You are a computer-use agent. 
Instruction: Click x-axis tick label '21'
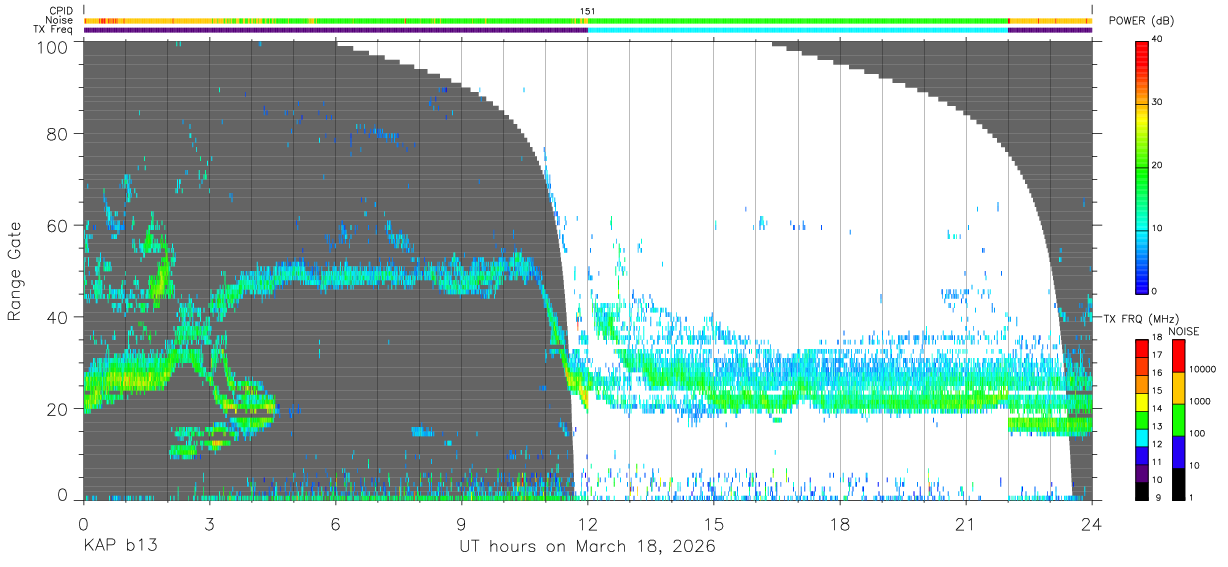point(966,524)
